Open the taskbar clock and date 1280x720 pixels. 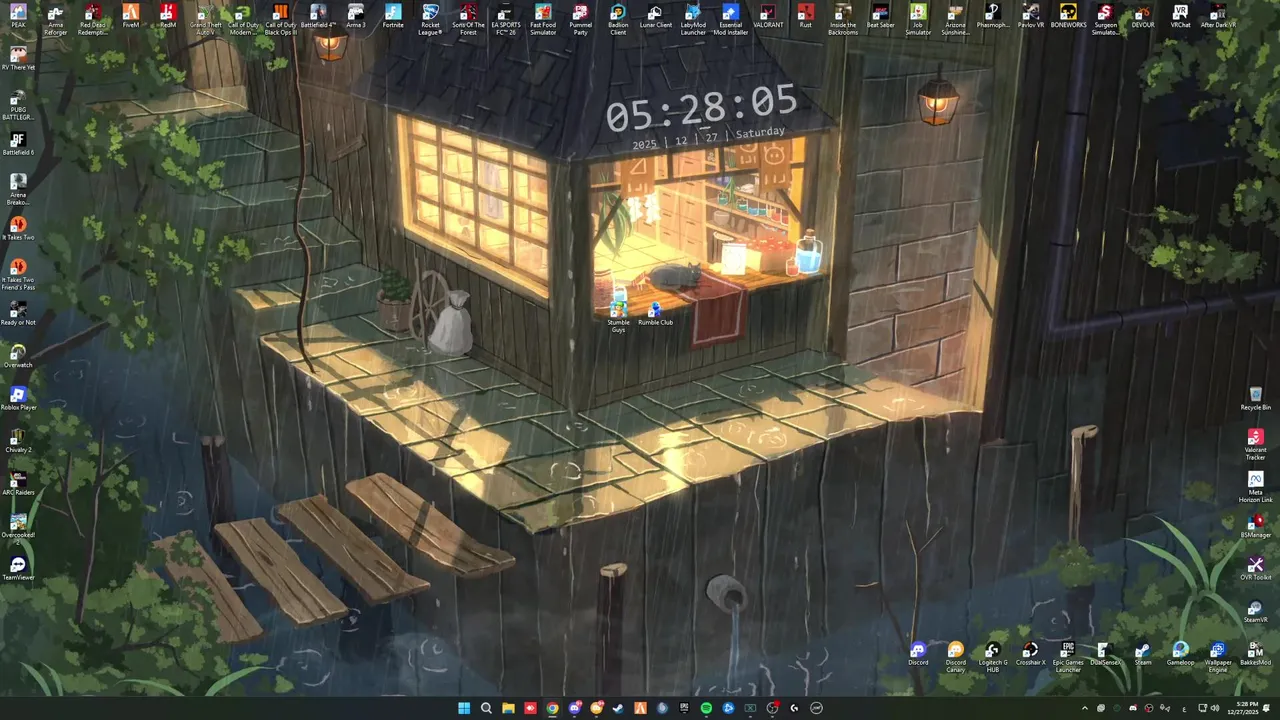[1243, 708]
